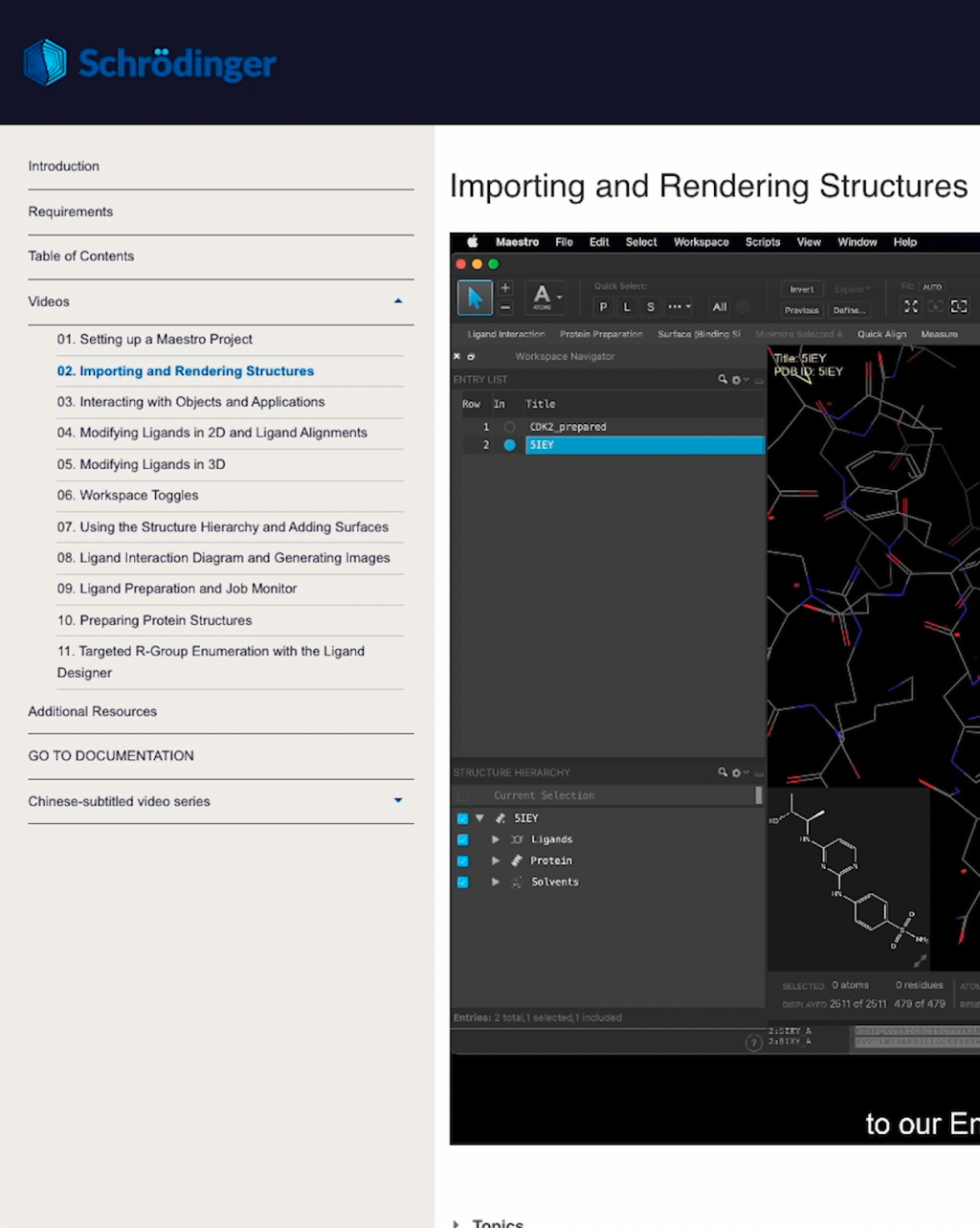Viewport: 980px width, 1228px height.
Task: Expand the 2D ligand viewer with resize arrow
Action: tap(920, 960)
